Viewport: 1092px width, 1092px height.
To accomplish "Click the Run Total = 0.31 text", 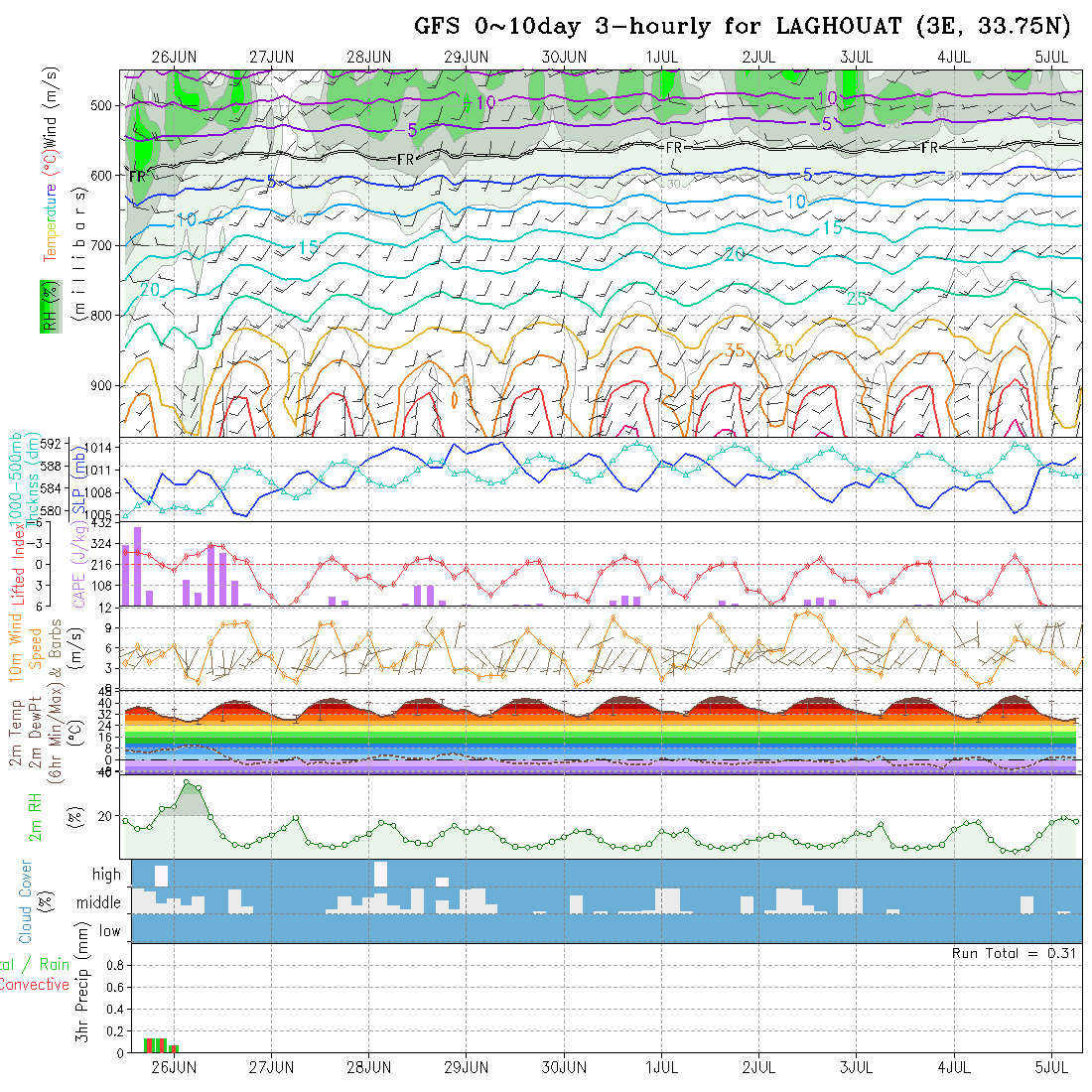I will (1015, 953).
